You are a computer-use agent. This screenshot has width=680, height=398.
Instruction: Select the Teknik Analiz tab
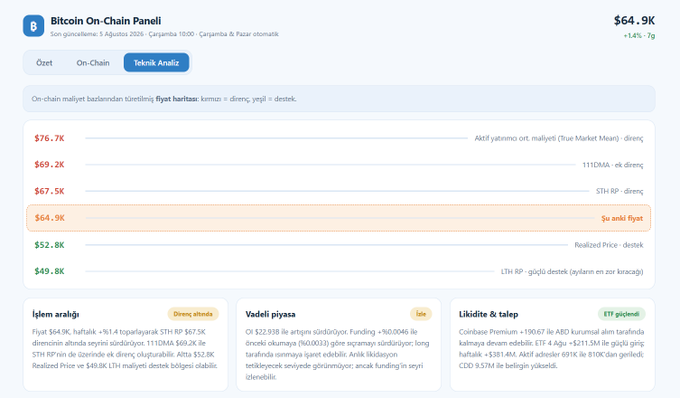click(x=156, y=63)
